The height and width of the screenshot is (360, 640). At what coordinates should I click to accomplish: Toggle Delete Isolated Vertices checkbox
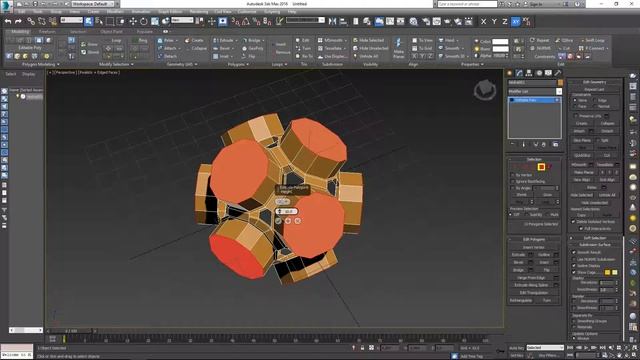[x=573, y=221]
